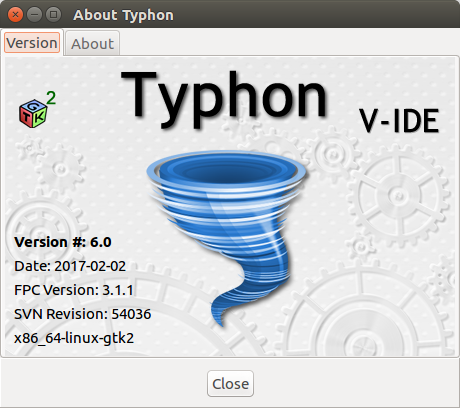460x408 pixels.
Task: Click the Version #: 6.0 text
Action: coord(63,242)
